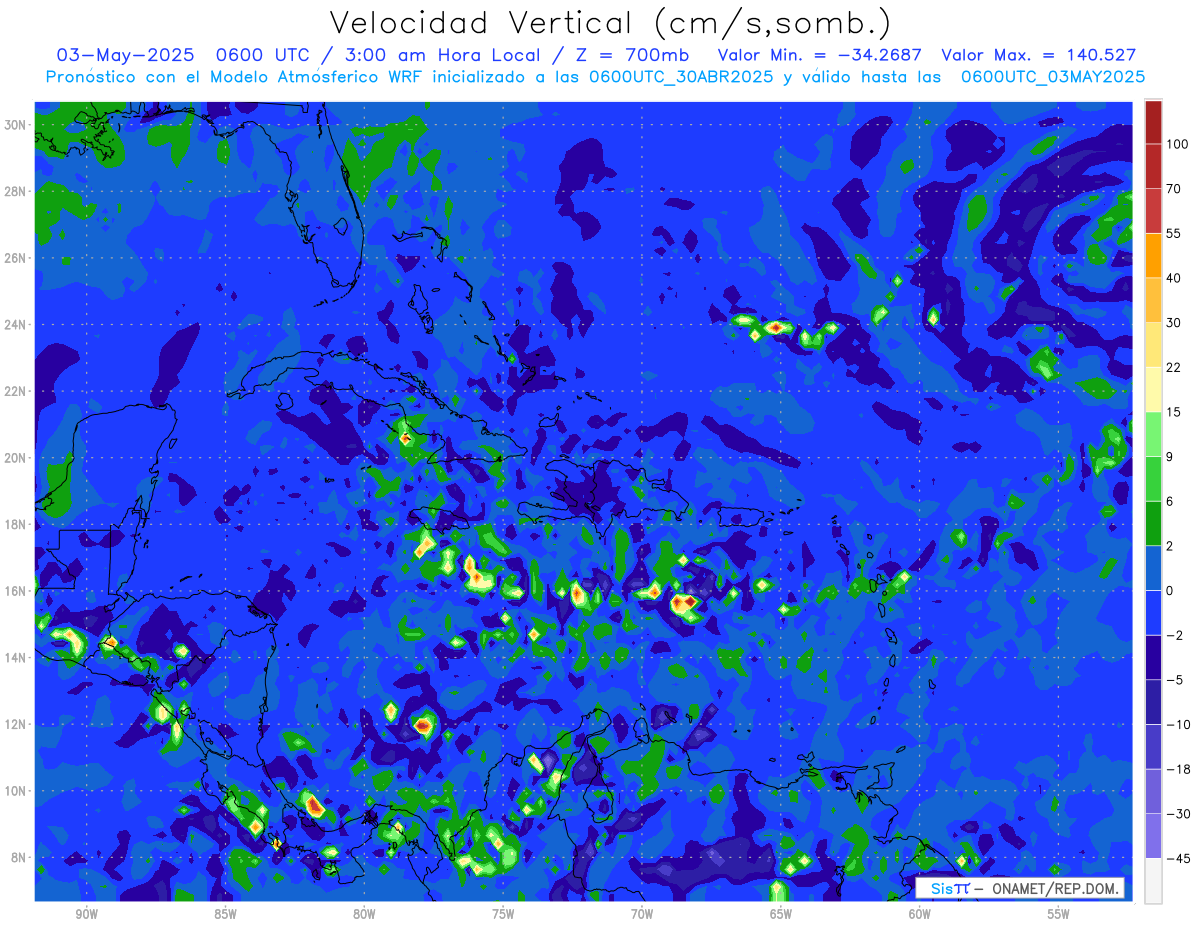Pick the colorbar swatch between -18 and -10
The image size is (1200, 927).
point(1153,746)
